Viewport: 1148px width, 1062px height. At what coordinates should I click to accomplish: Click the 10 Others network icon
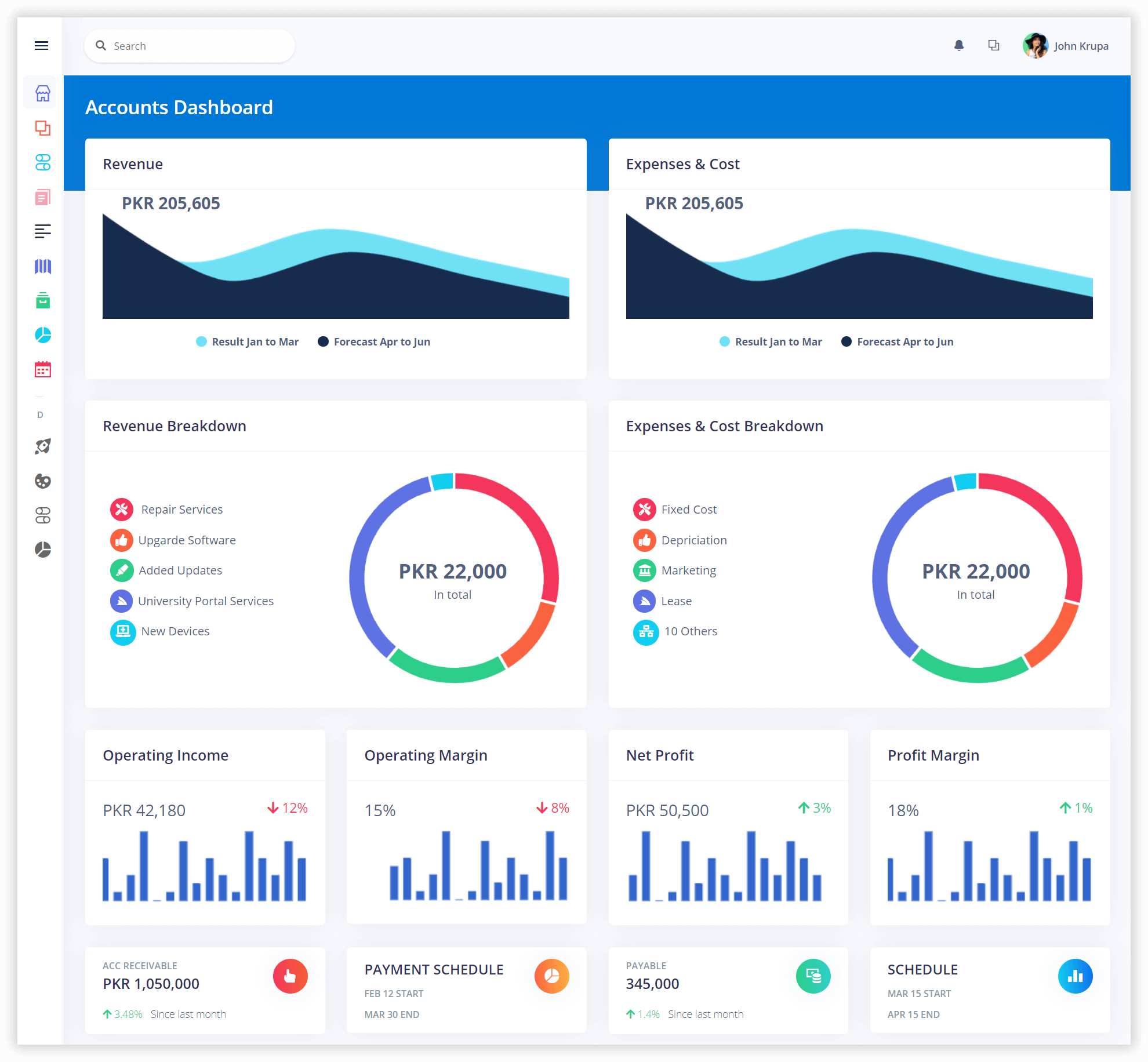[646, 632]
